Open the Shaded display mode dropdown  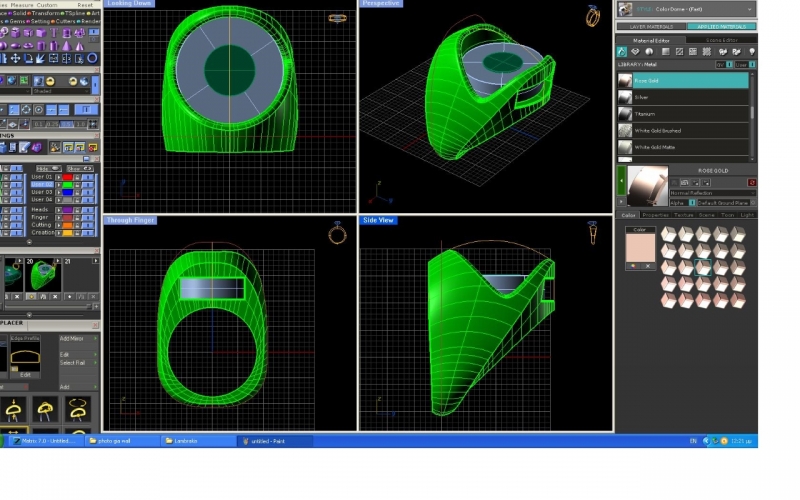point(61,91)
